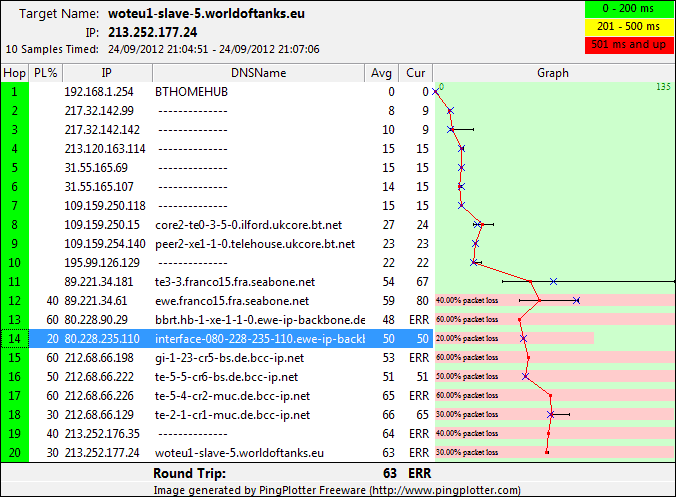
Task: Click 40.00% packet loss bar on hop 12
Action: pos(554,300)
